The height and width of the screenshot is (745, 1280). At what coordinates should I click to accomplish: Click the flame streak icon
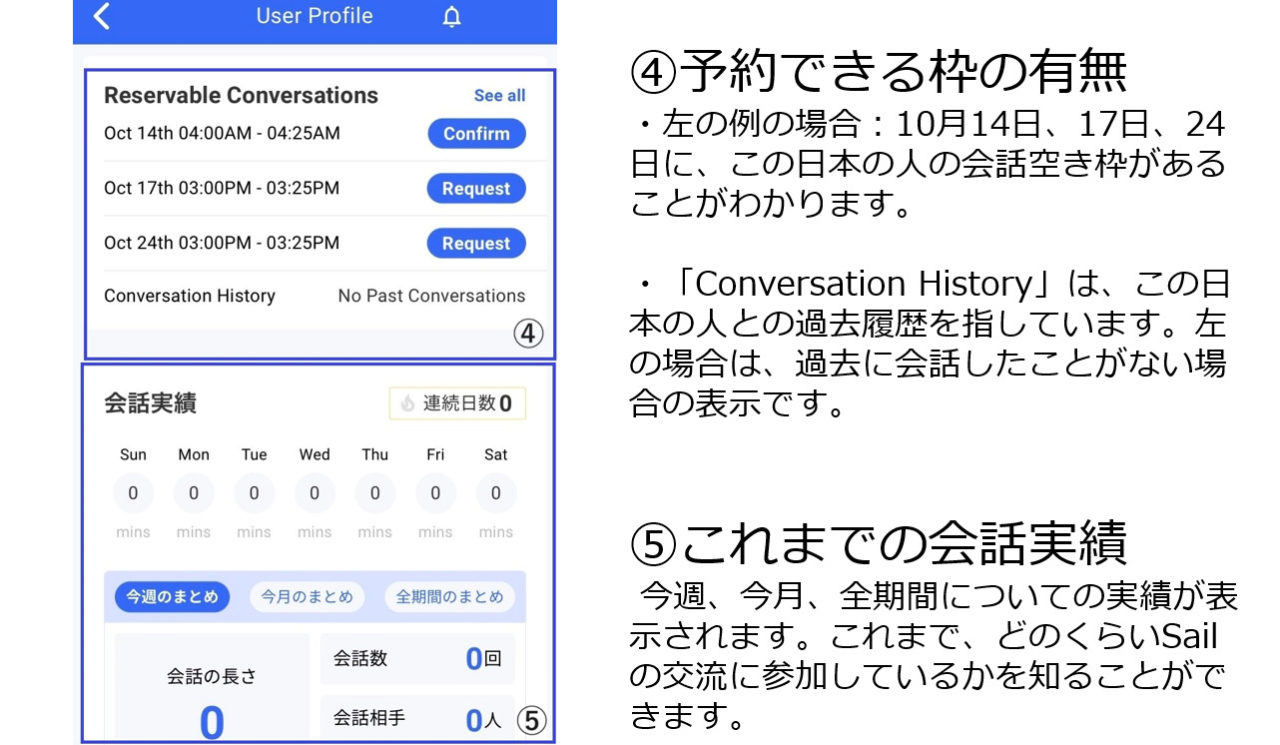407,404
